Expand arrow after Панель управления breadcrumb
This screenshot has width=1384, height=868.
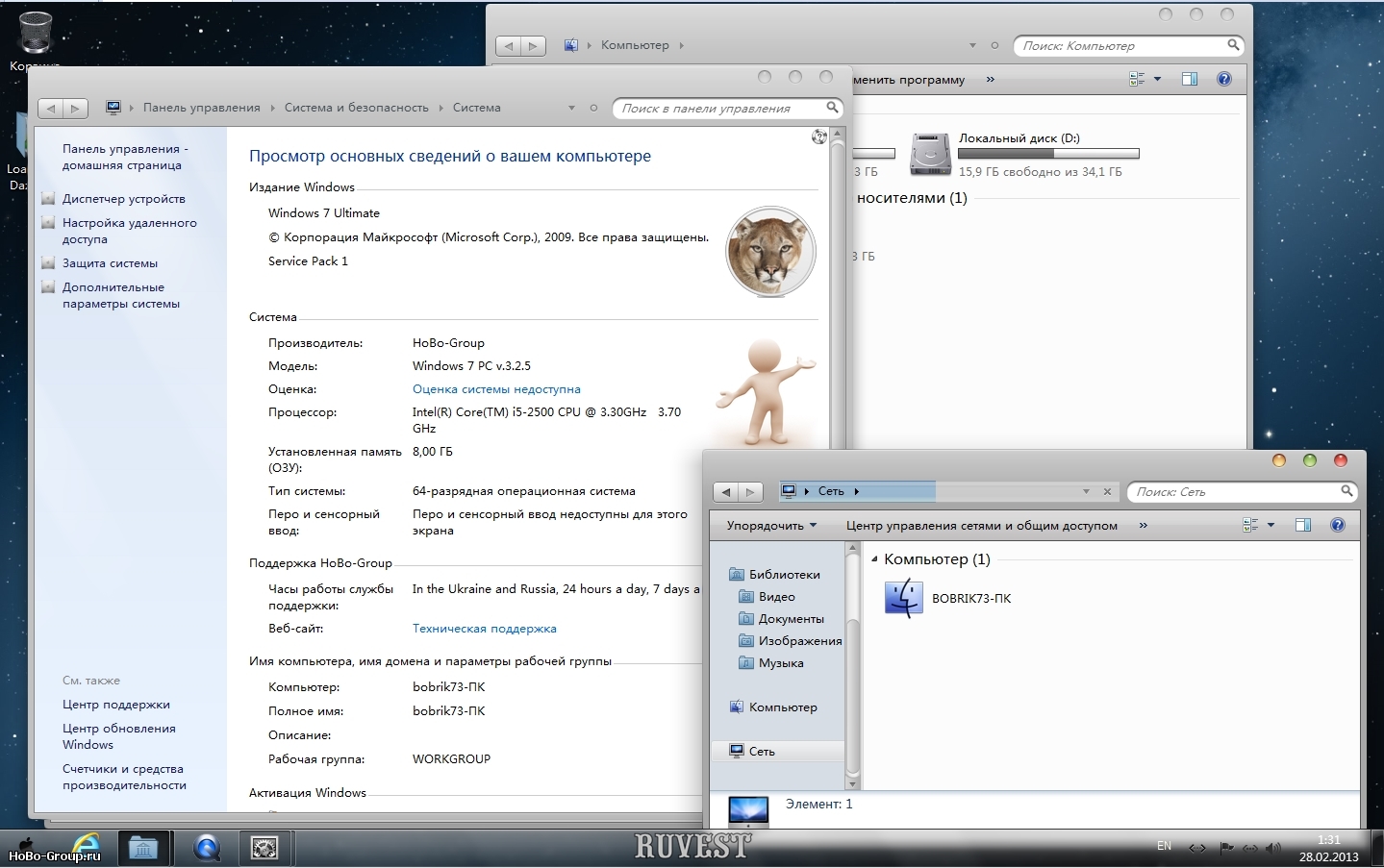[x=273, y=108]
